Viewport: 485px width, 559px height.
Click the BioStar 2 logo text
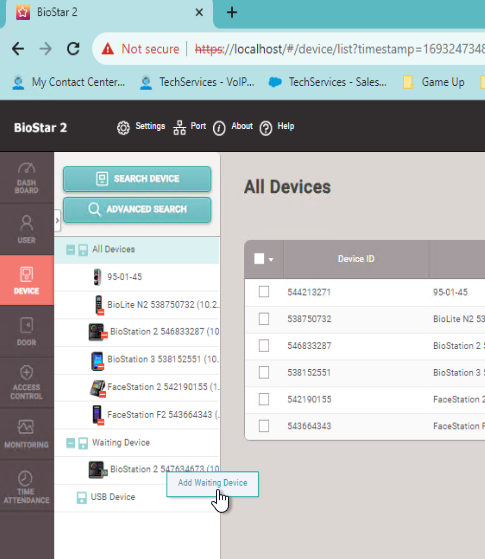pos(40,128)
